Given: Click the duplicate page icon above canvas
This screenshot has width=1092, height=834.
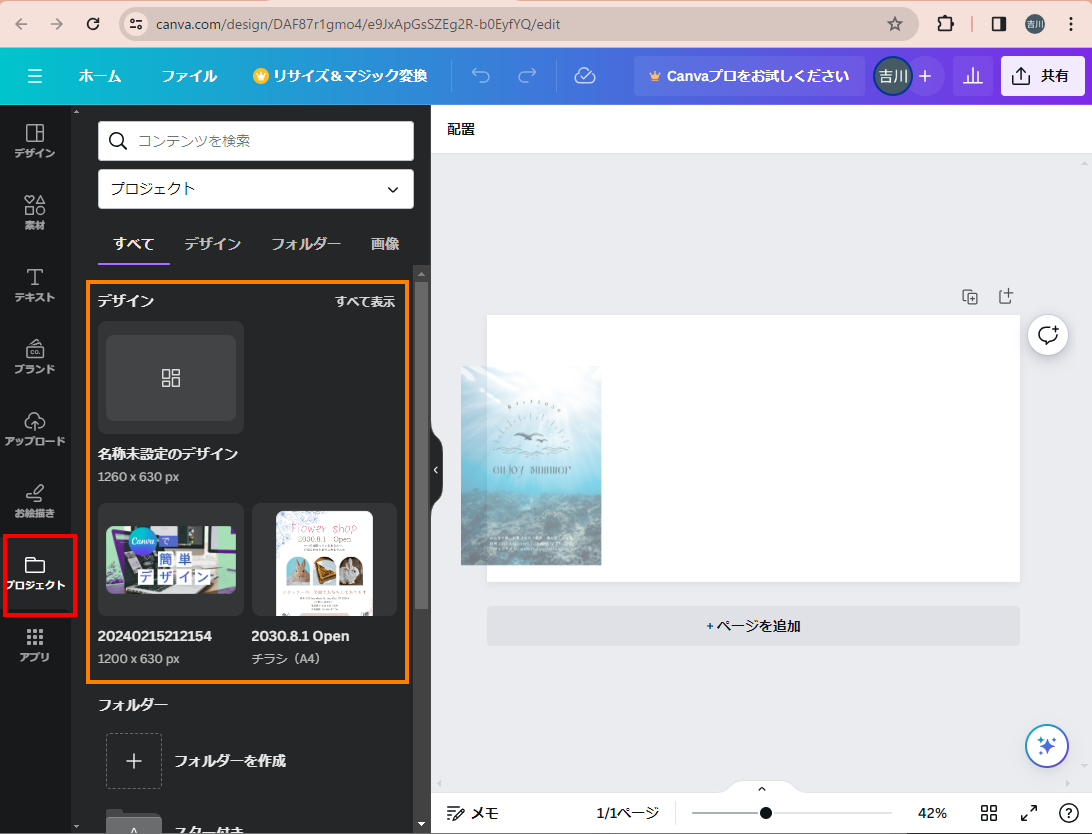Looking at the screenshot, I should coord(969,297).
